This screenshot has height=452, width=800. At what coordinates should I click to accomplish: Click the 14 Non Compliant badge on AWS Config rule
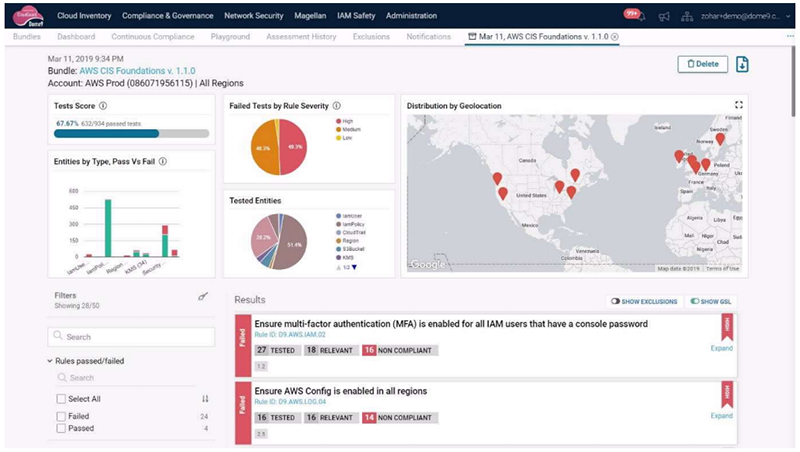point(400,418)
